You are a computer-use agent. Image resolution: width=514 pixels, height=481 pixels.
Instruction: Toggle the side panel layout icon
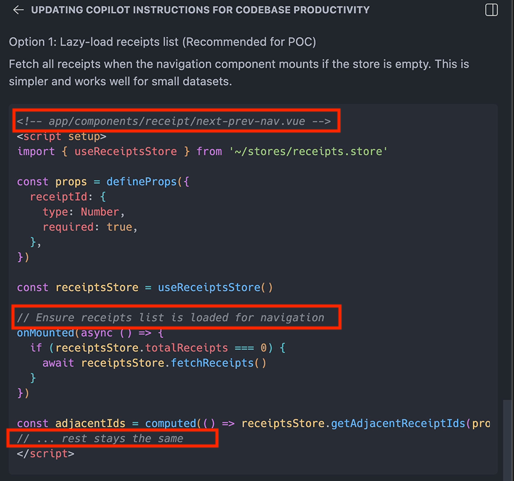[x=491, y=10]
